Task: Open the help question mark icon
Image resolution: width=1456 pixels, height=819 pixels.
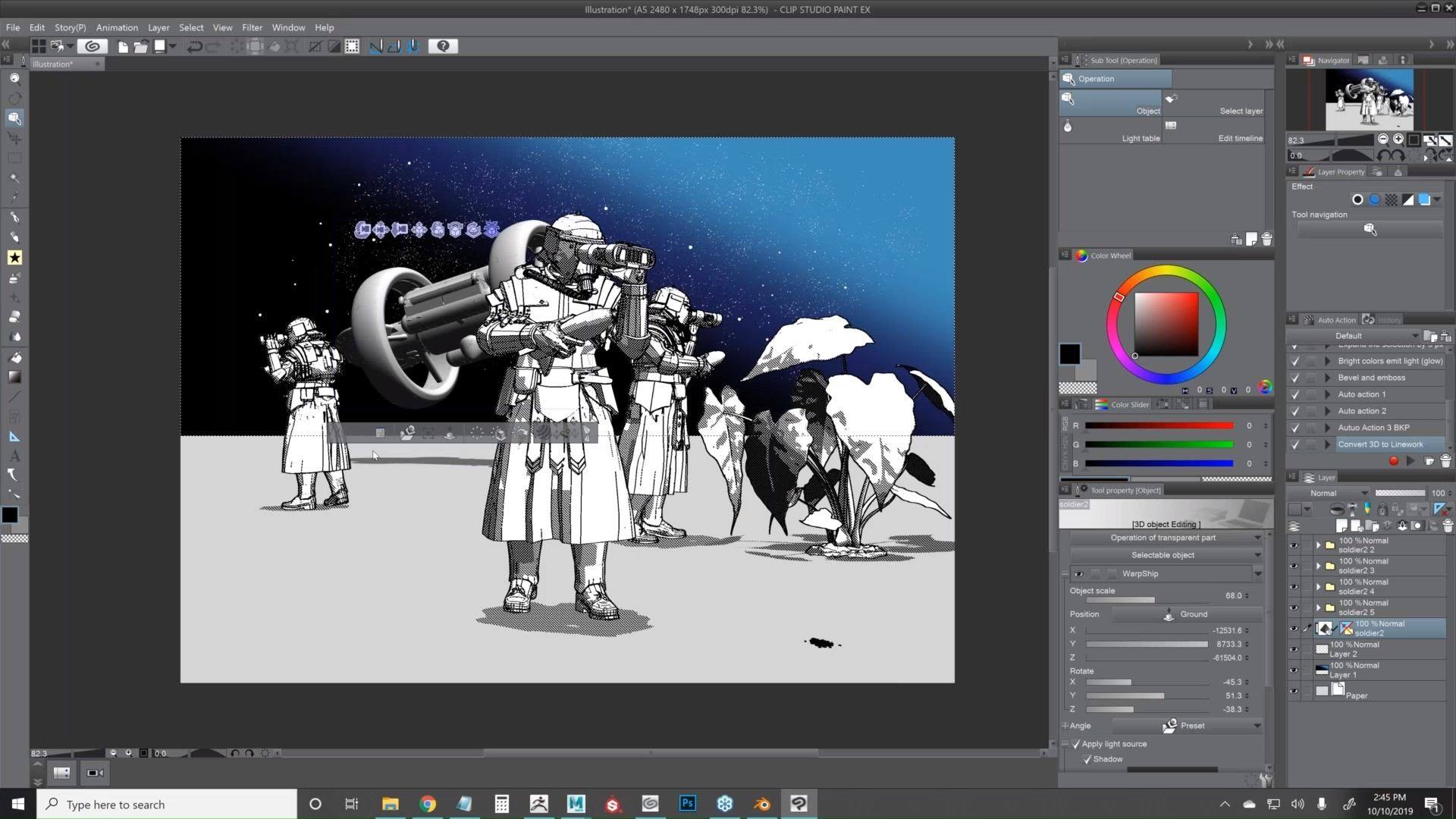Action: point(443,46)
